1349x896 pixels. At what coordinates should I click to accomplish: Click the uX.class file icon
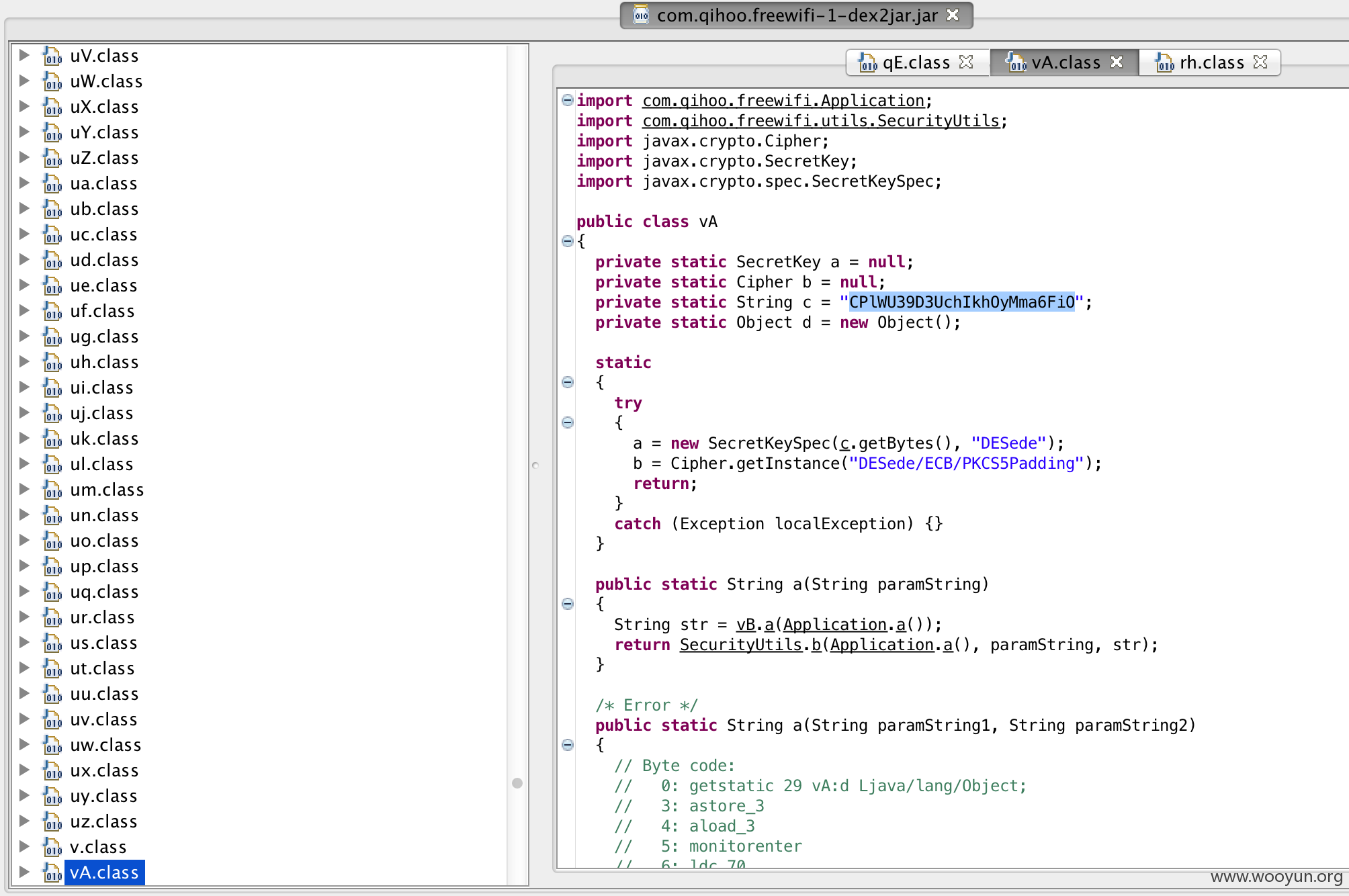coord(52,107)
